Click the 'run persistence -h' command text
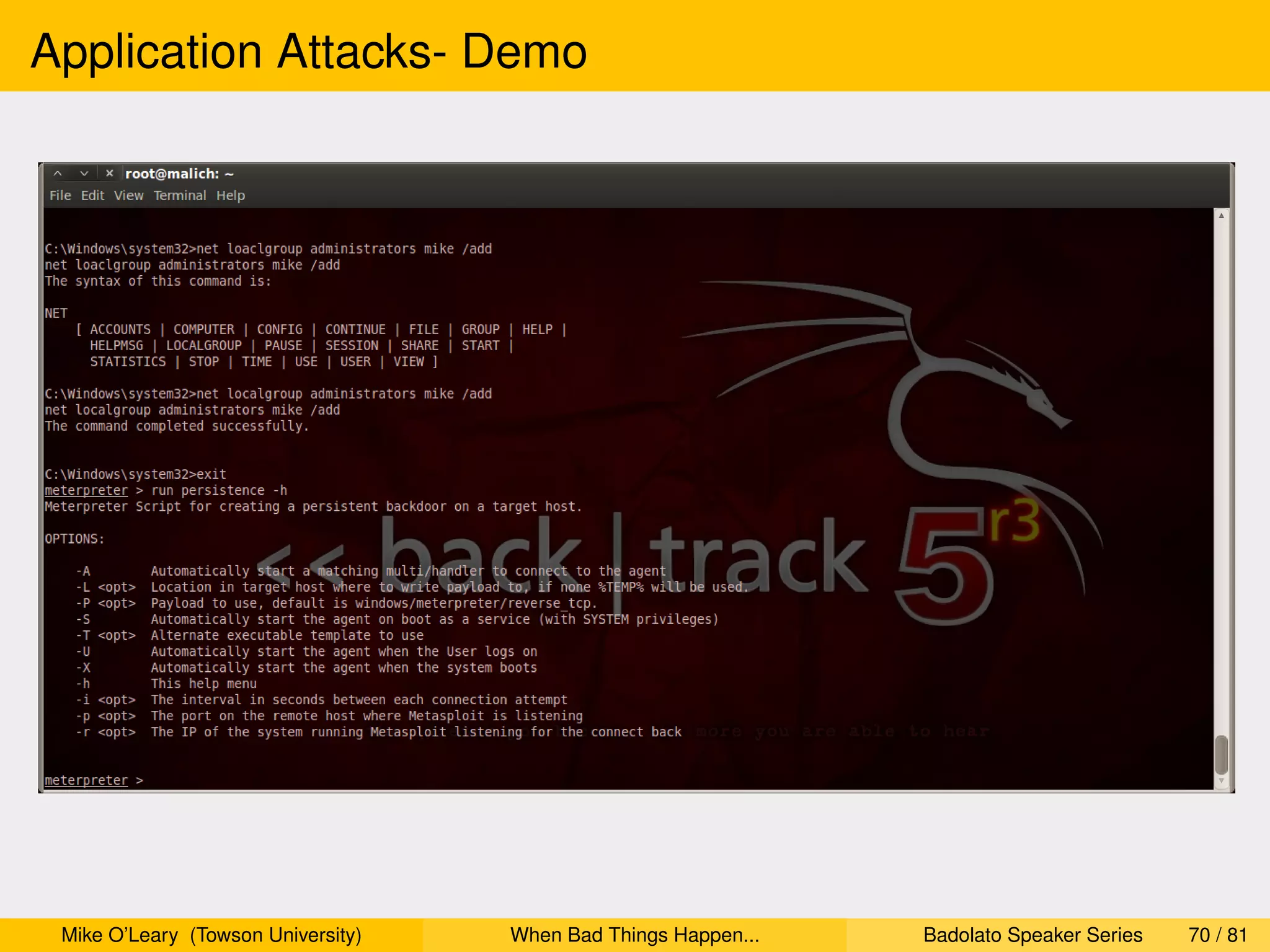The image size is (1270, 952). click(x=219, y=490)
